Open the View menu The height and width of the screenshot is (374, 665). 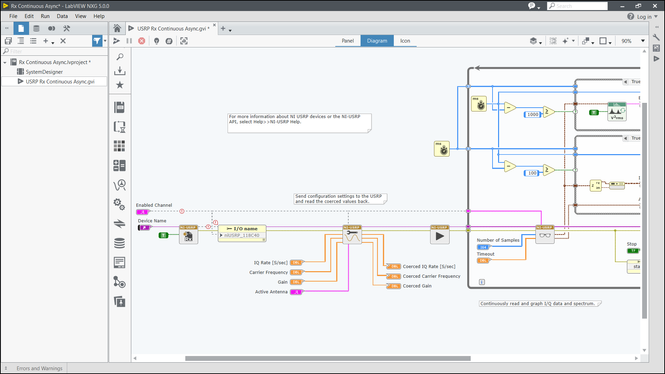[x=80, y=16]
